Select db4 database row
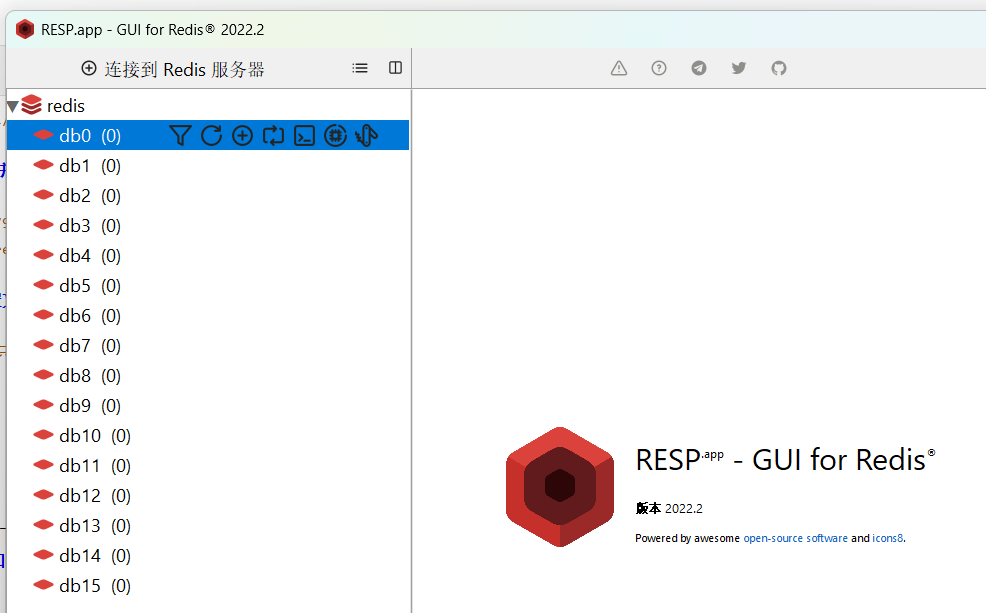986x613 pixels. point(208,256)
